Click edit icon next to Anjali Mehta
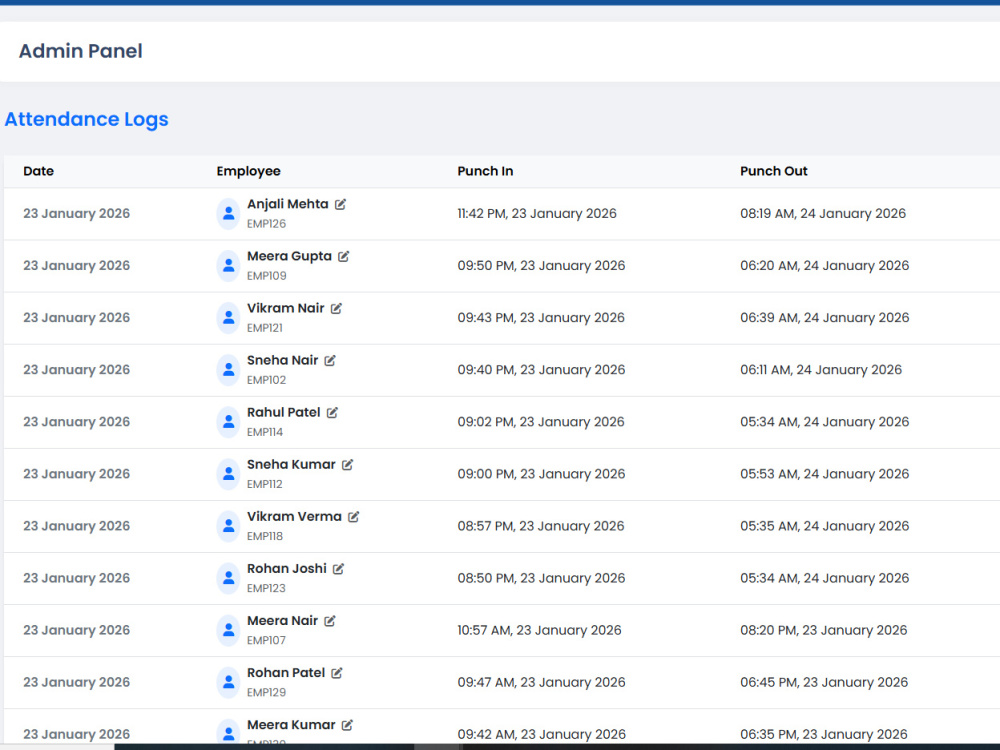This screenshot has height=750, width=1000. [341, 204]
